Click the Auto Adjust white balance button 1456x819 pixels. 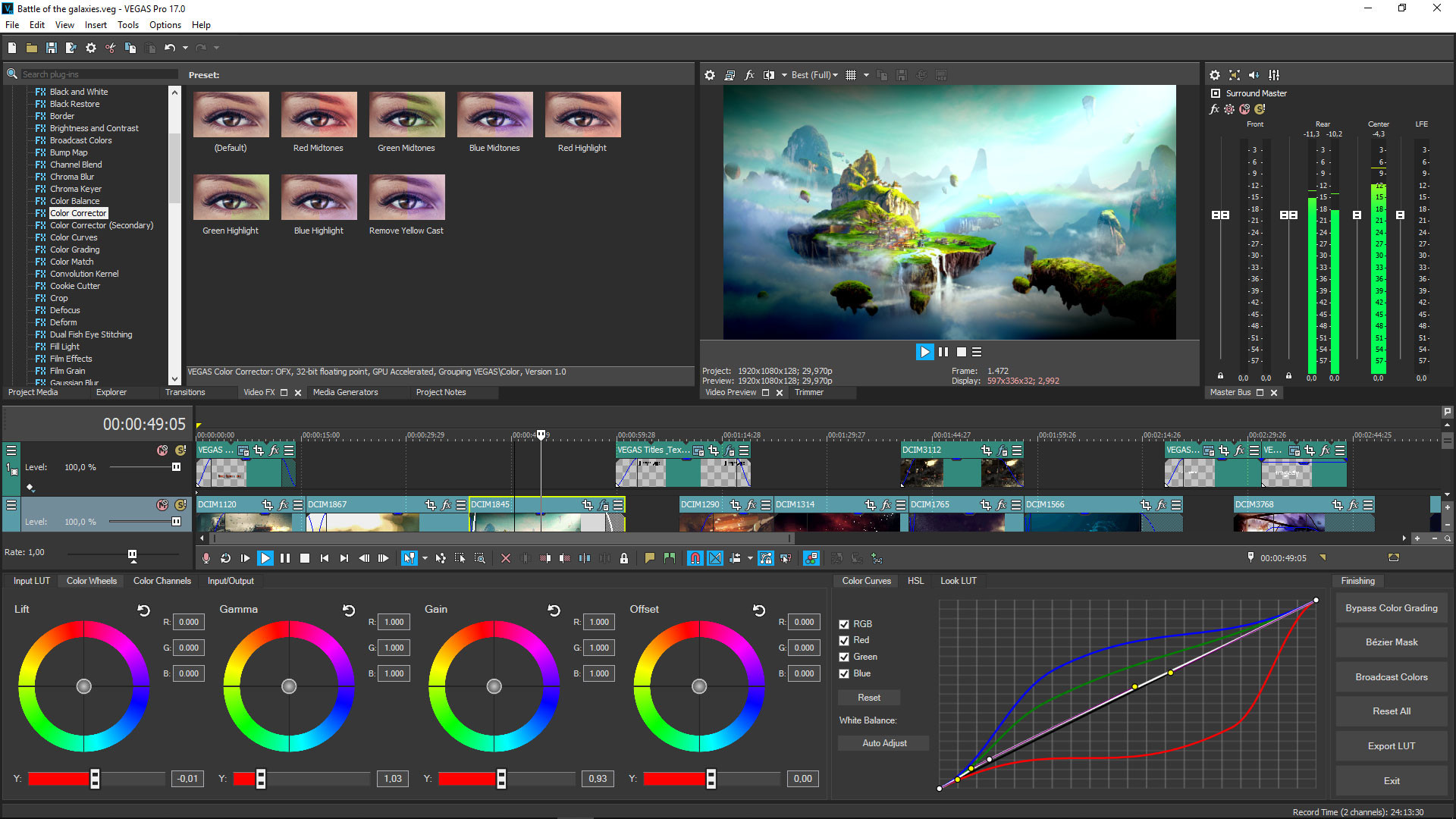click(883, 742)
